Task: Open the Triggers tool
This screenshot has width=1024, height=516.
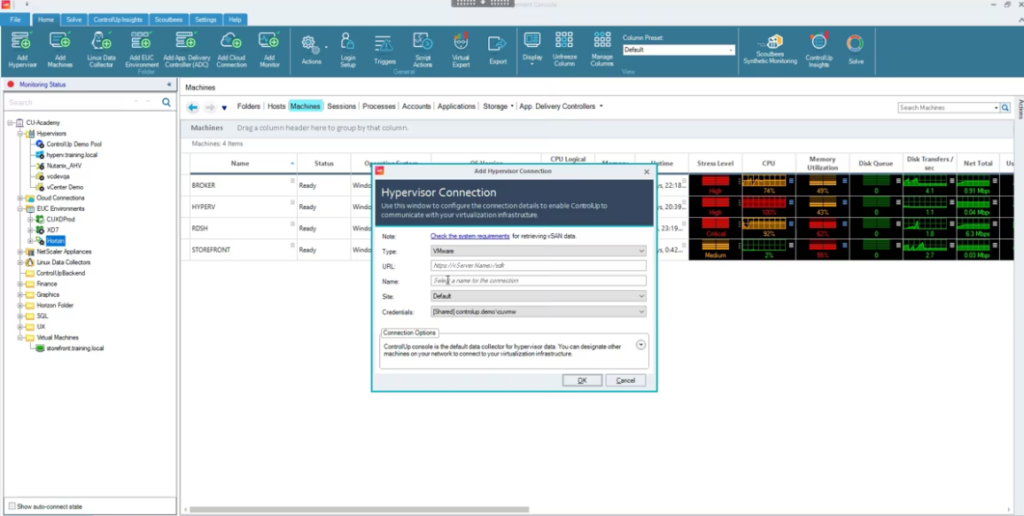Action: point(385,50)
